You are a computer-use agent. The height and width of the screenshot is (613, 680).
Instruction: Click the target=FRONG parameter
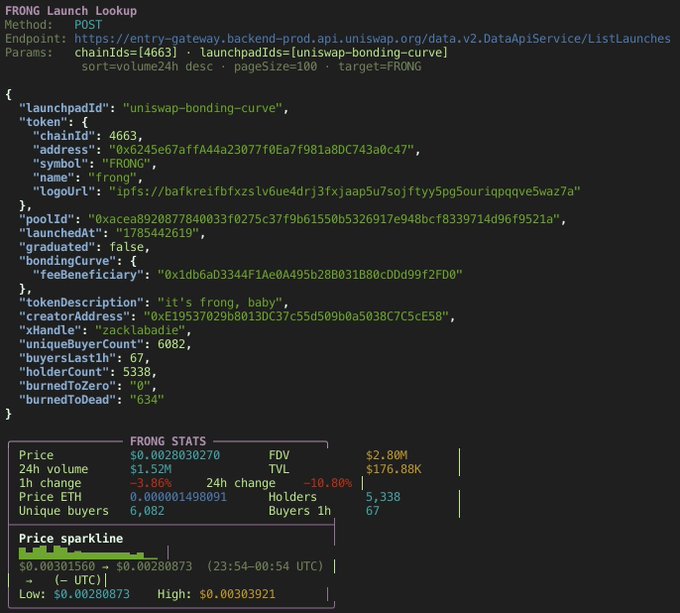[x=379, y=66]
